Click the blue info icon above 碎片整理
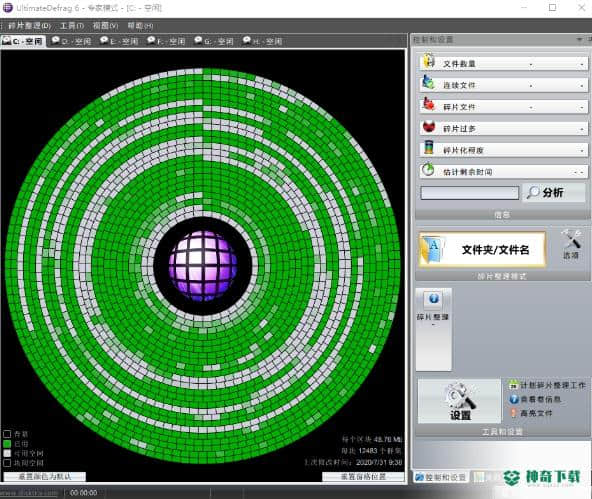 point(433,299)
